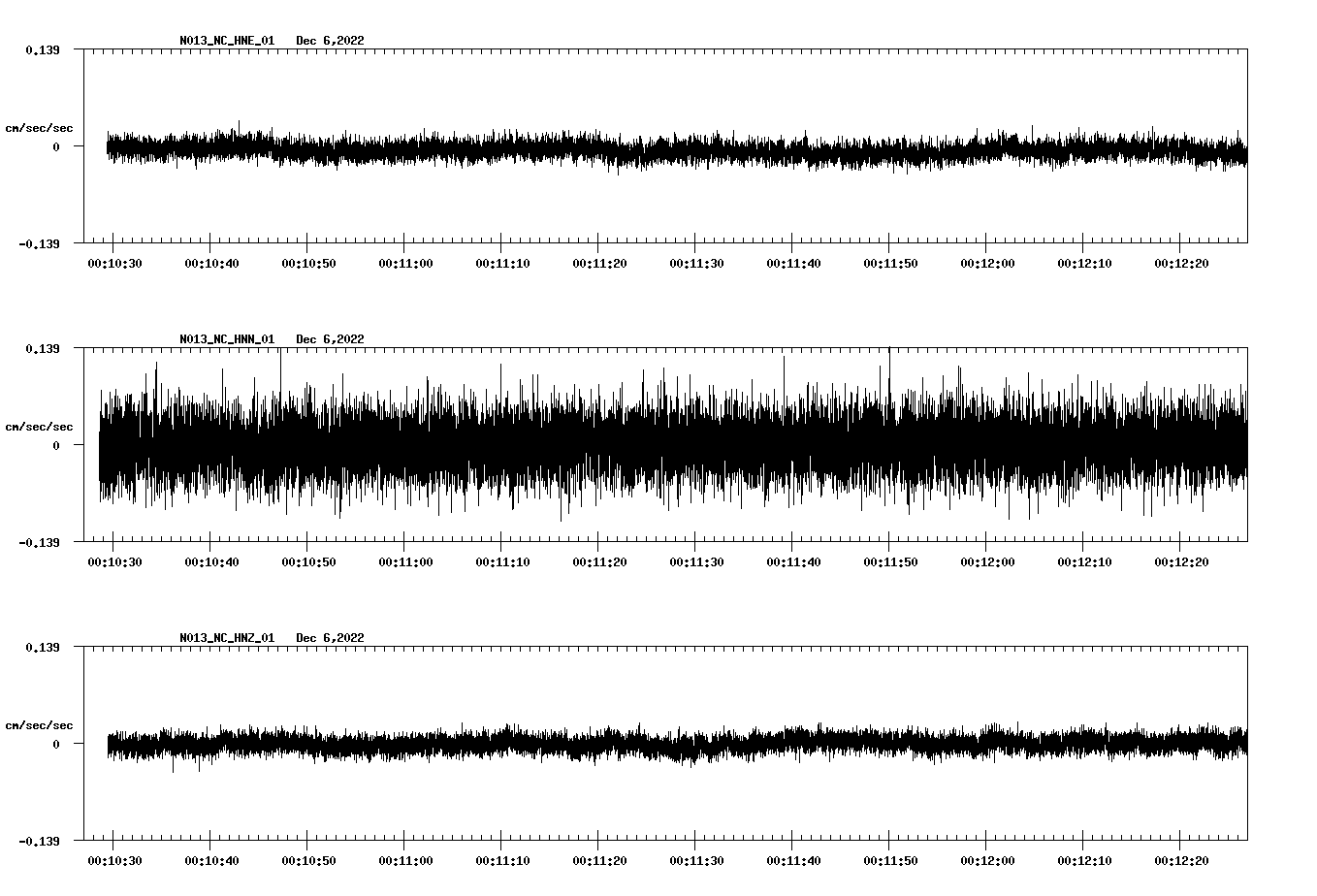The width and height of the screenshot is (1317, 896).
Task: Click the 00:11:40 time label under HNN plot
Action: click(x=793, y=561)
